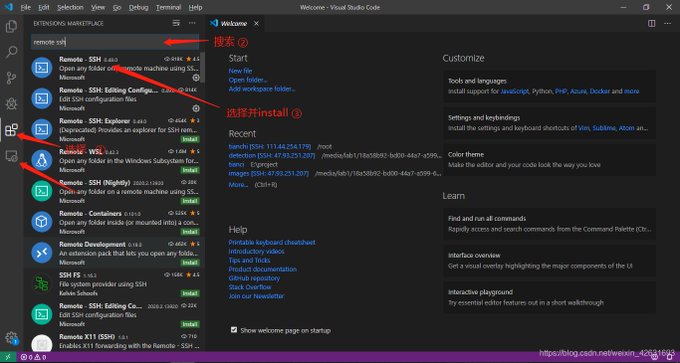Screen dimensions: 680x363
Task: Install Remote - SSH: Explorer extension
Action: pyautogui.click(x=190, y=139)
